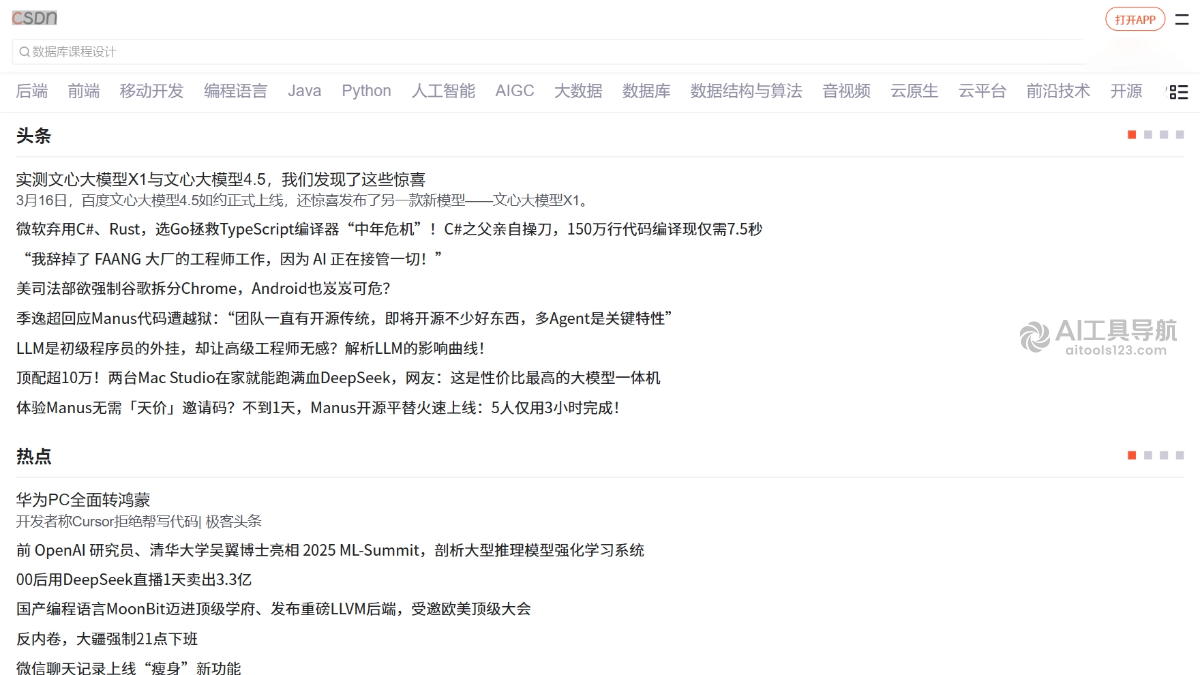Open the category list grid icon
1200x675 pixels.
(1178, 92)
